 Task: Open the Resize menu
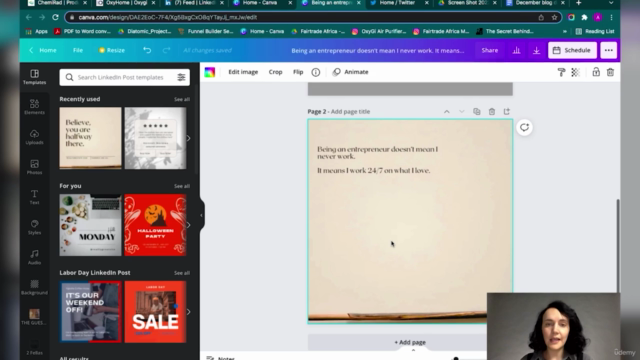pyautogui.click(x=112, y=50)
